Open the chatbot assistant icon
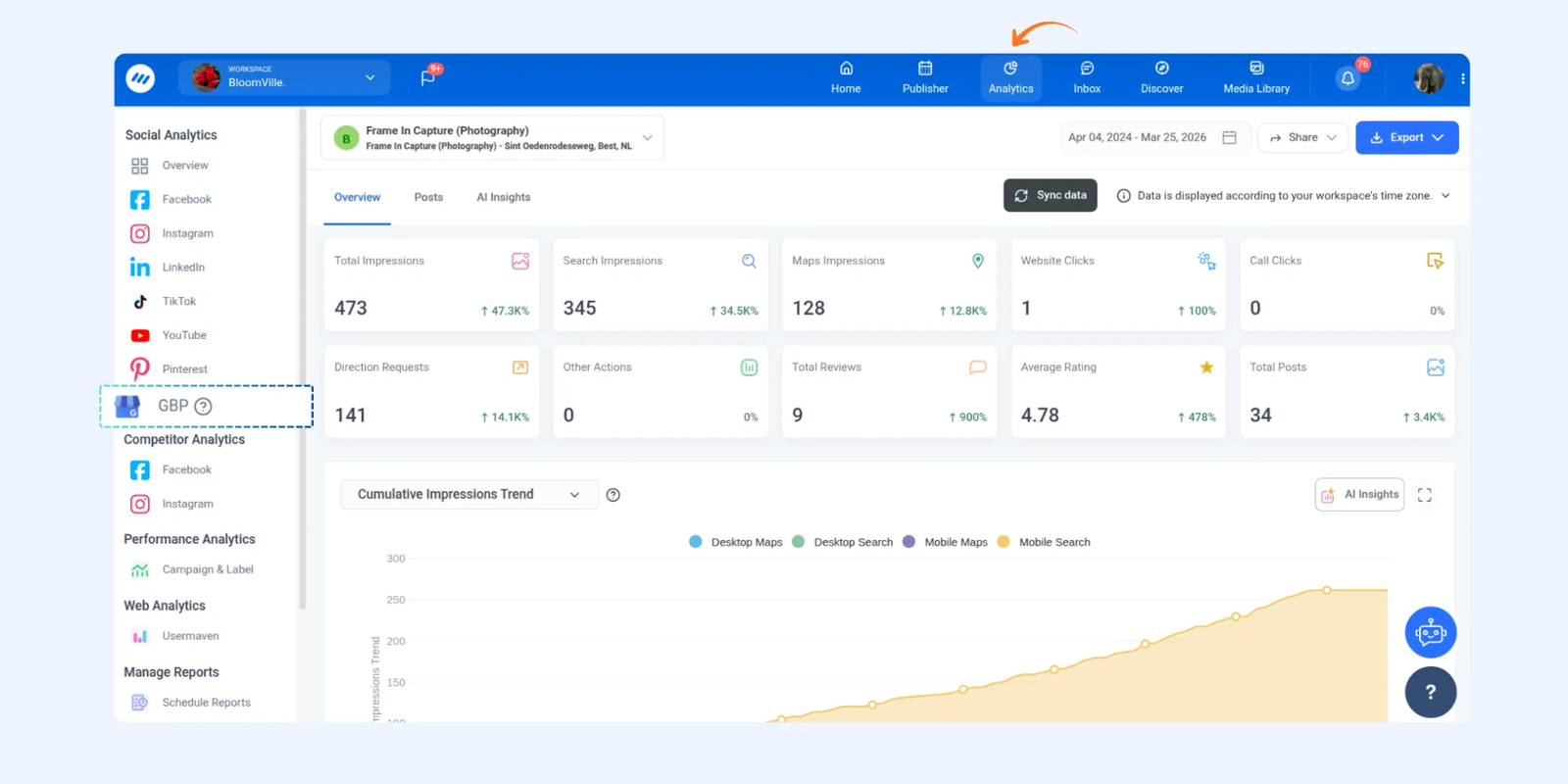The height and width of the screenshot is (784, 1568). pos(1430,633)
